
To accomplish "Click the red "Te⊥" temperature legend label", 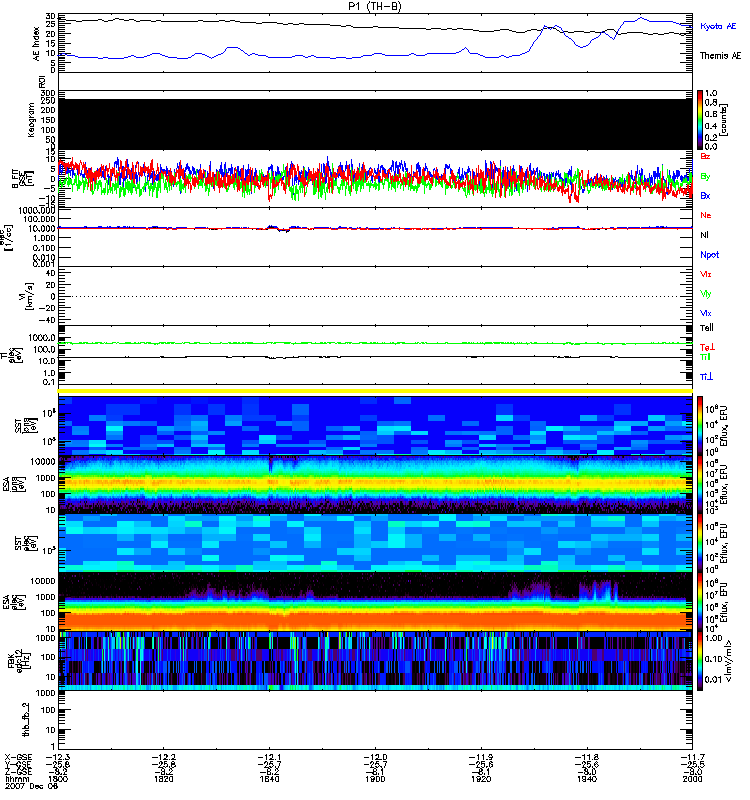I will pos(707,347).
